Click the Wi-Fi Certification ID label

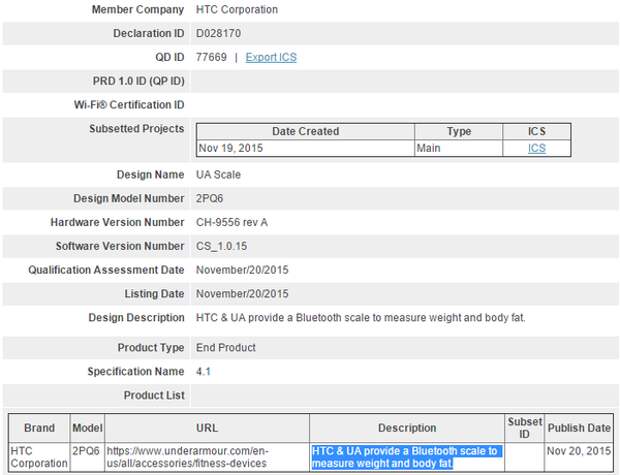[x=129, y=105]
